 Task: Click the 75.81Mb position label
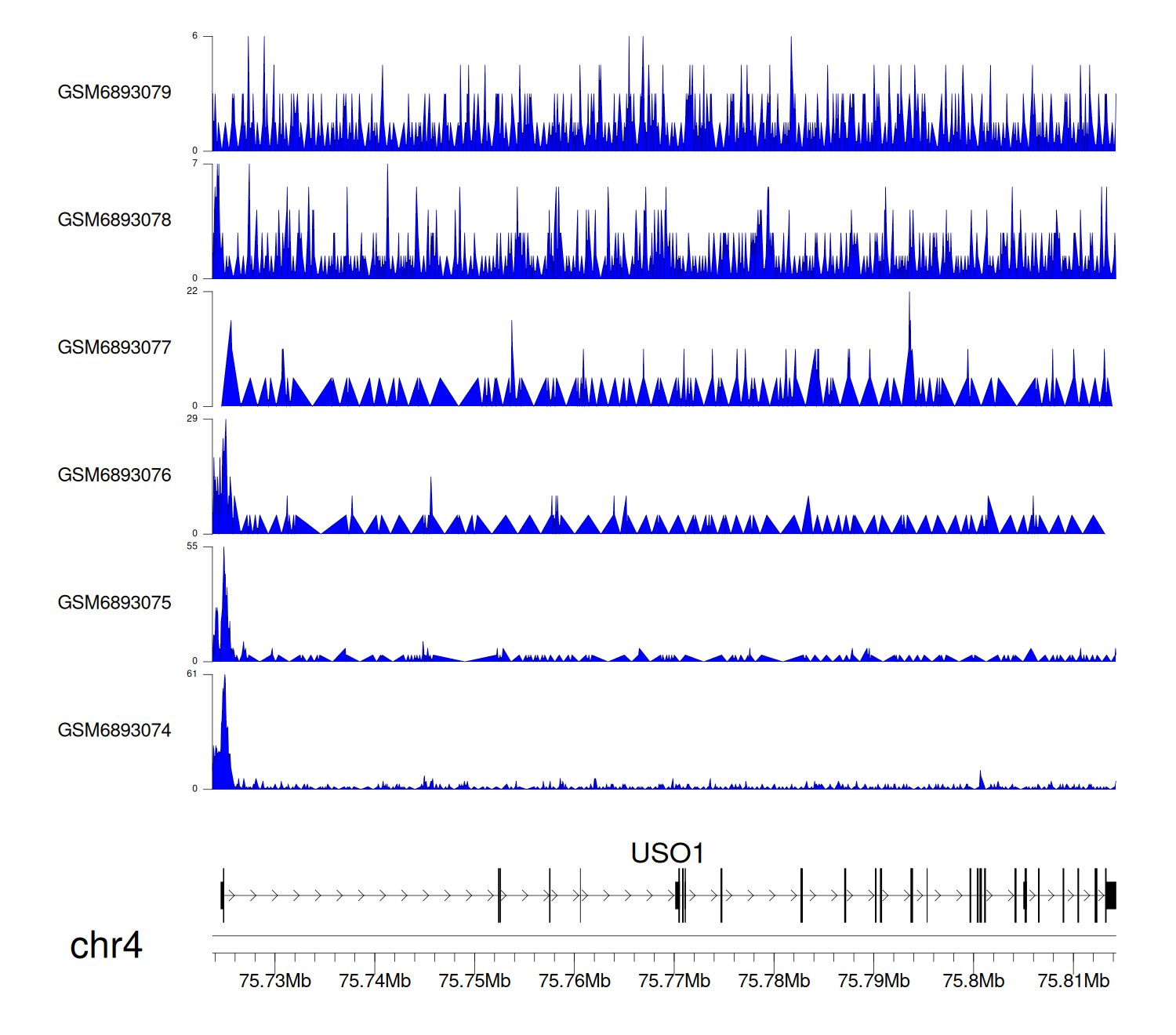(1073, 981)
